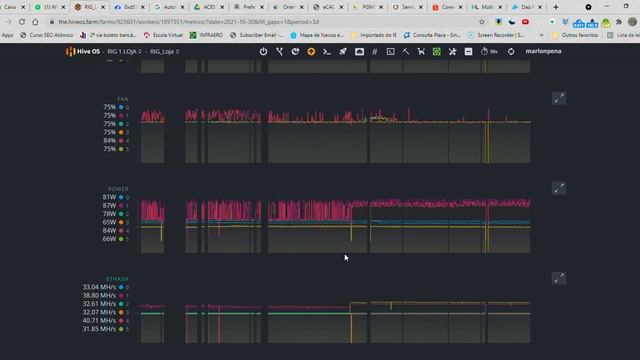640x360 pixels.
Task: Toggle the 40.71 MH/s GPU 4 series
Action: (x=106, y=320)
